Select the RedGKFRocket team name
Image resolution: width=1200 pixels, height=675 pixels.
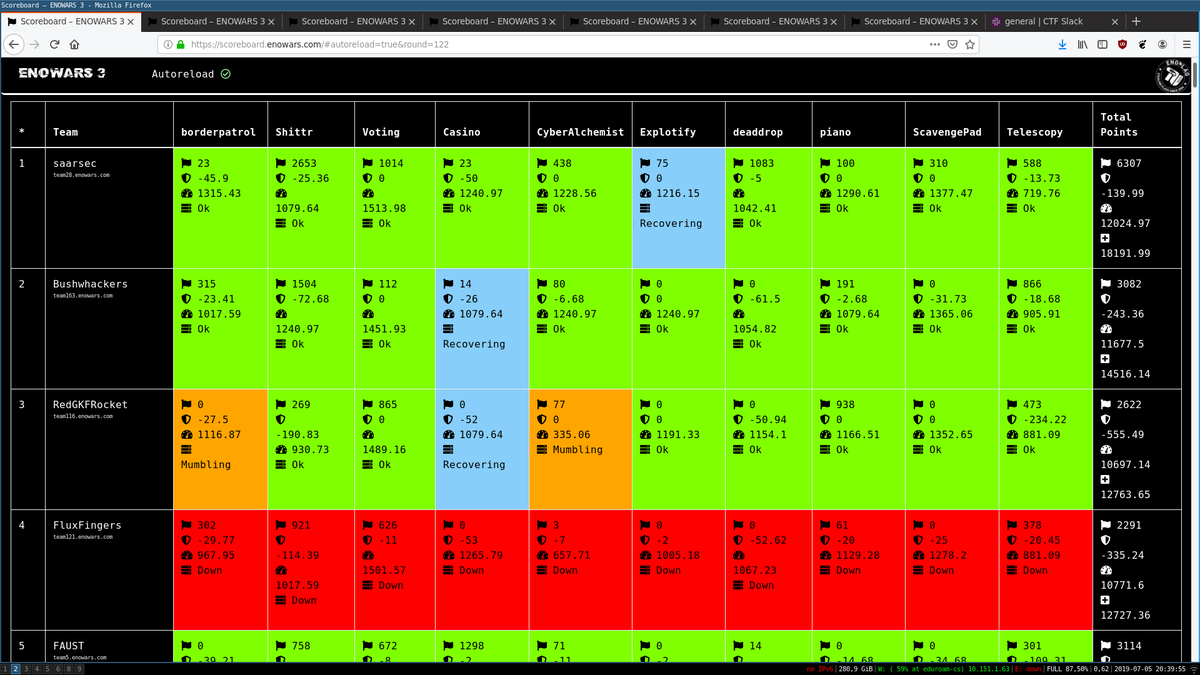90,405
